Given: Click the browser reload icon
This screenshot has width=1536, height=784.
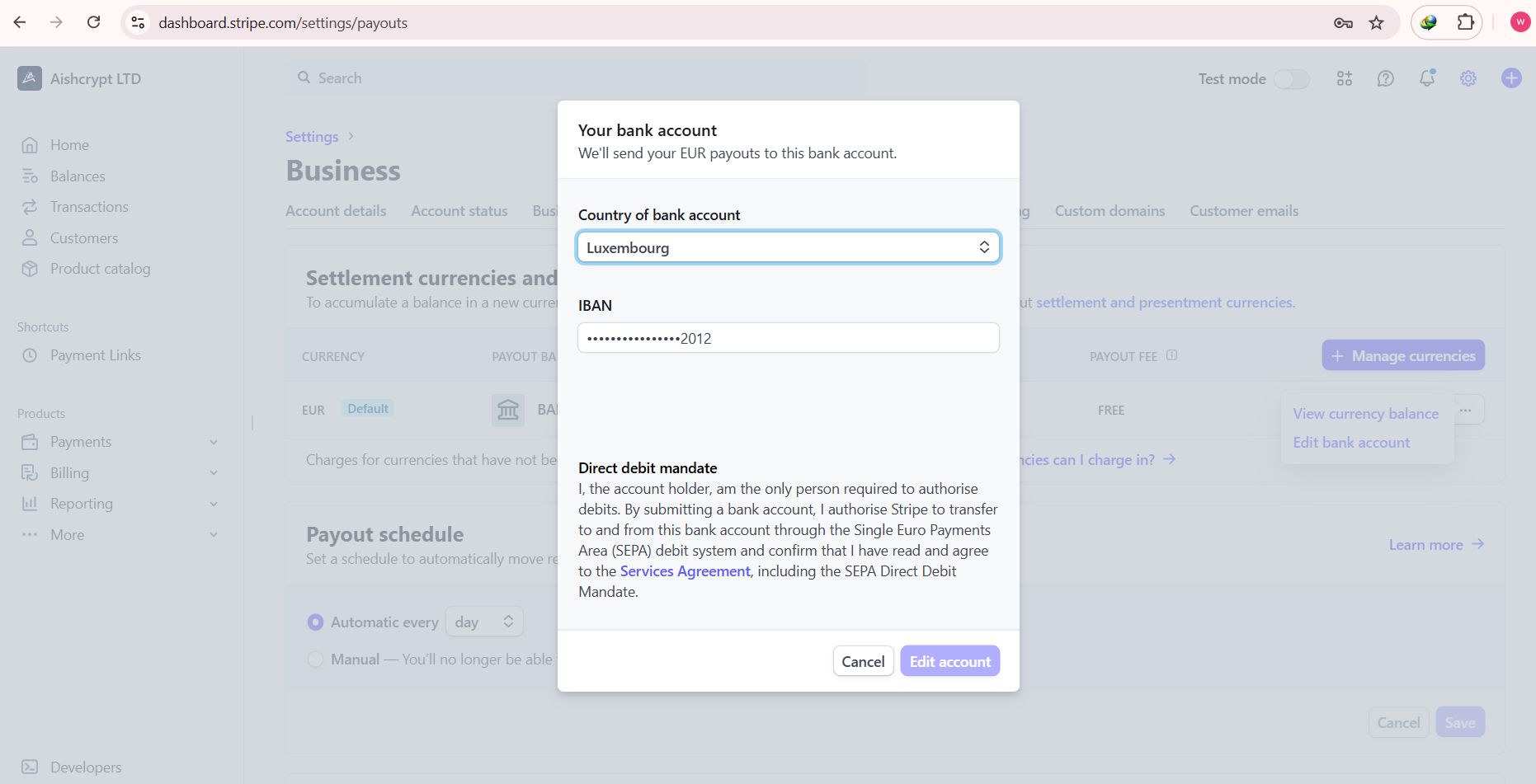Looking at the screenshot, I should (x=94, y=22).
